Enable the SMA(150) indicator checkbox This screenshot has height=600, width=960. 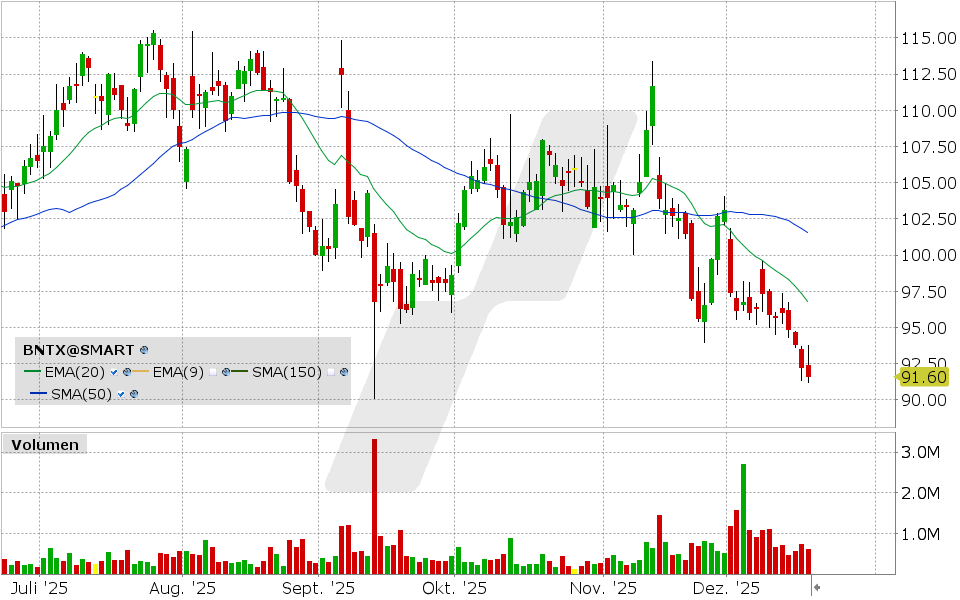pos(330,372)
